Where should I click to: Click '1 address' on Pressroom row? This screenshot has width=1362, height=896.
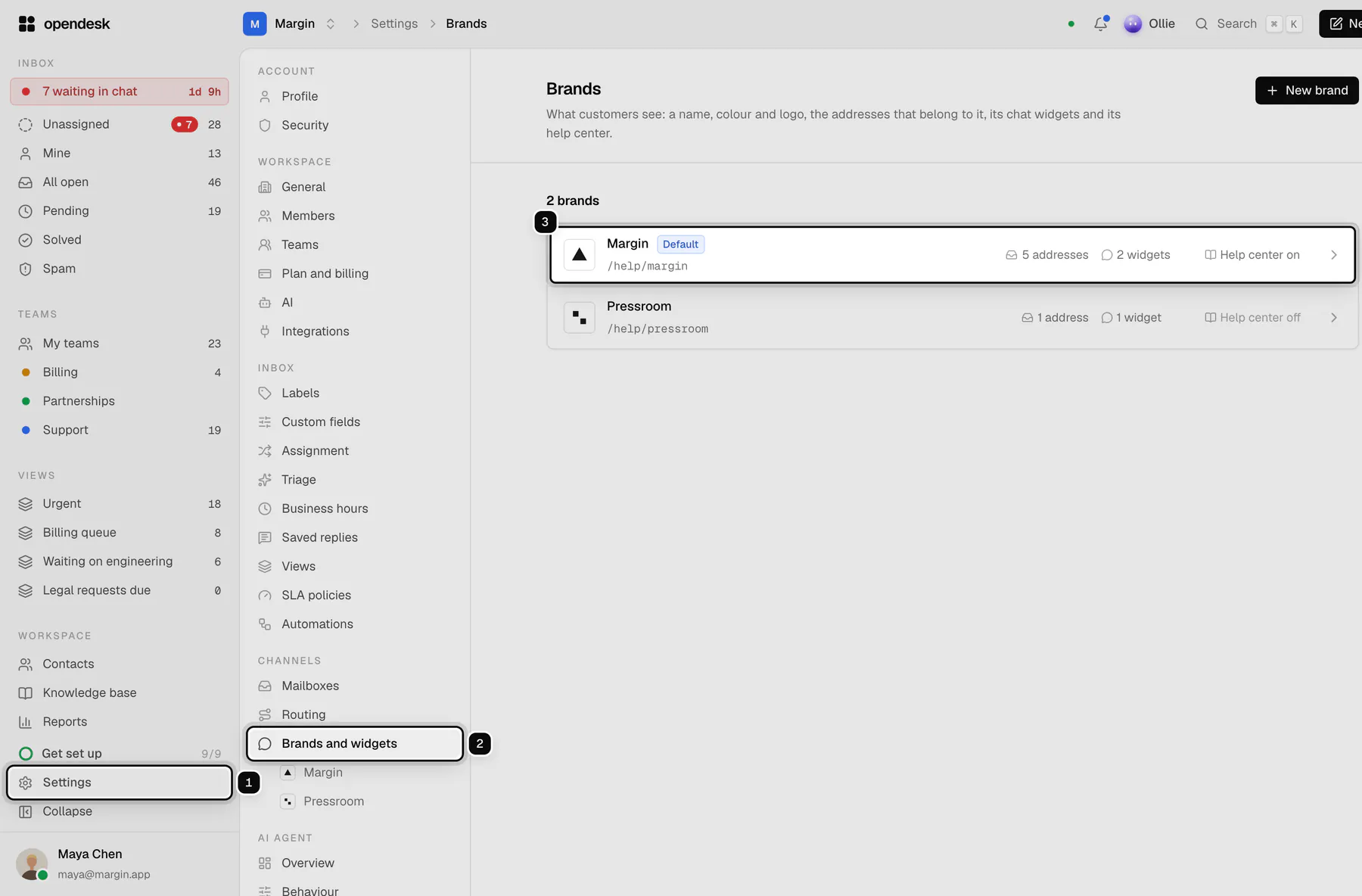pos(1055,318)
